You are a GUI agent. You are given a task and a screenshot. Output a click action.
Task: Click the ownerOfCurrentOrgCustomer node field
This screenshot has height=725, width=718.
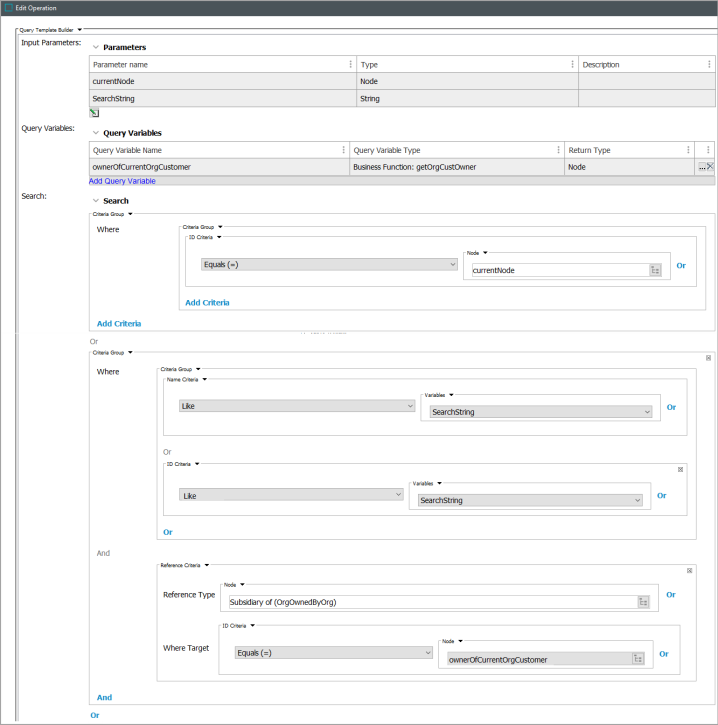click(x=540, y=659)
